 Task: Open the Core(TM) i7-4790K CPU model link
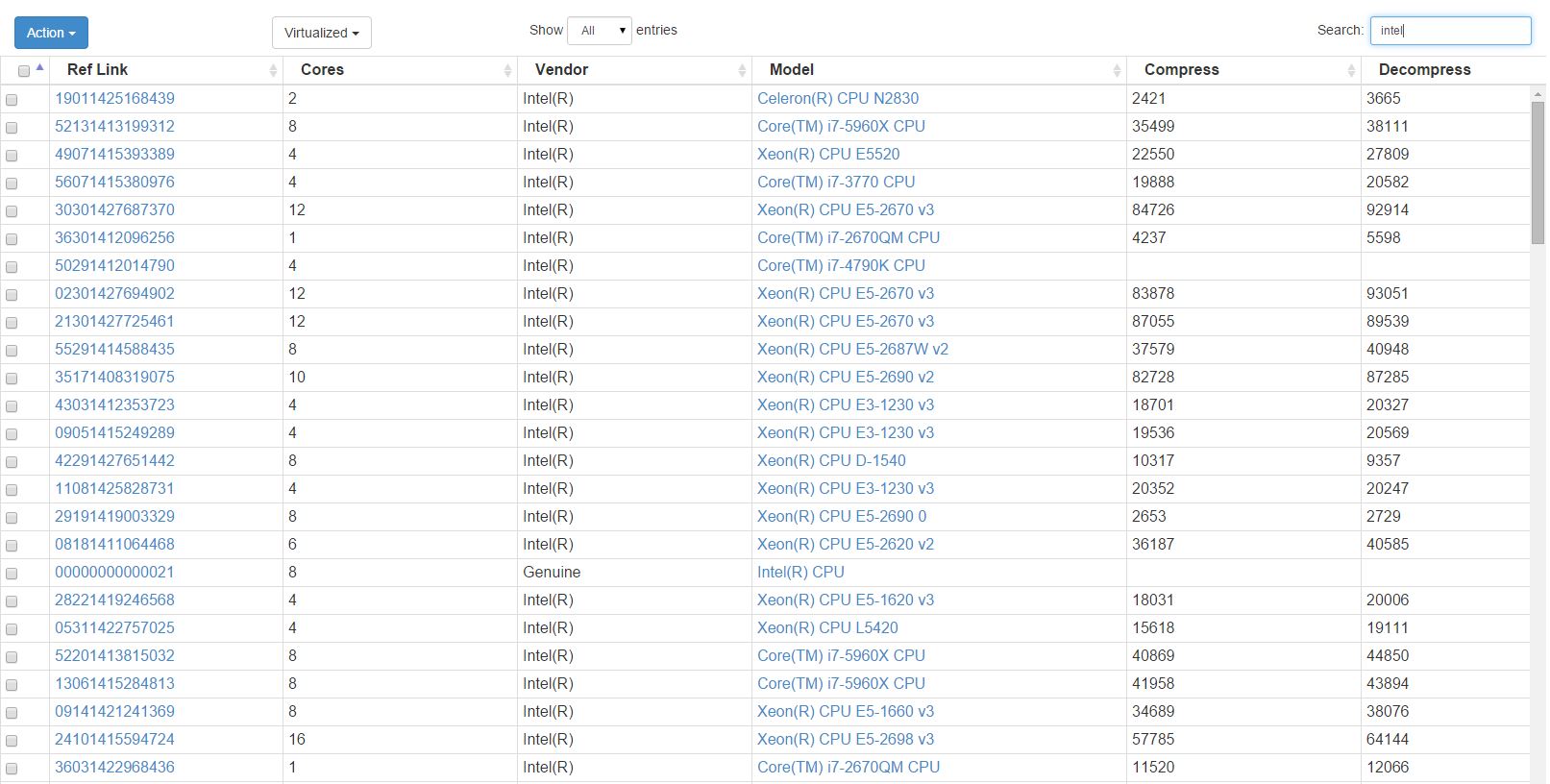[x=841, y=265]
